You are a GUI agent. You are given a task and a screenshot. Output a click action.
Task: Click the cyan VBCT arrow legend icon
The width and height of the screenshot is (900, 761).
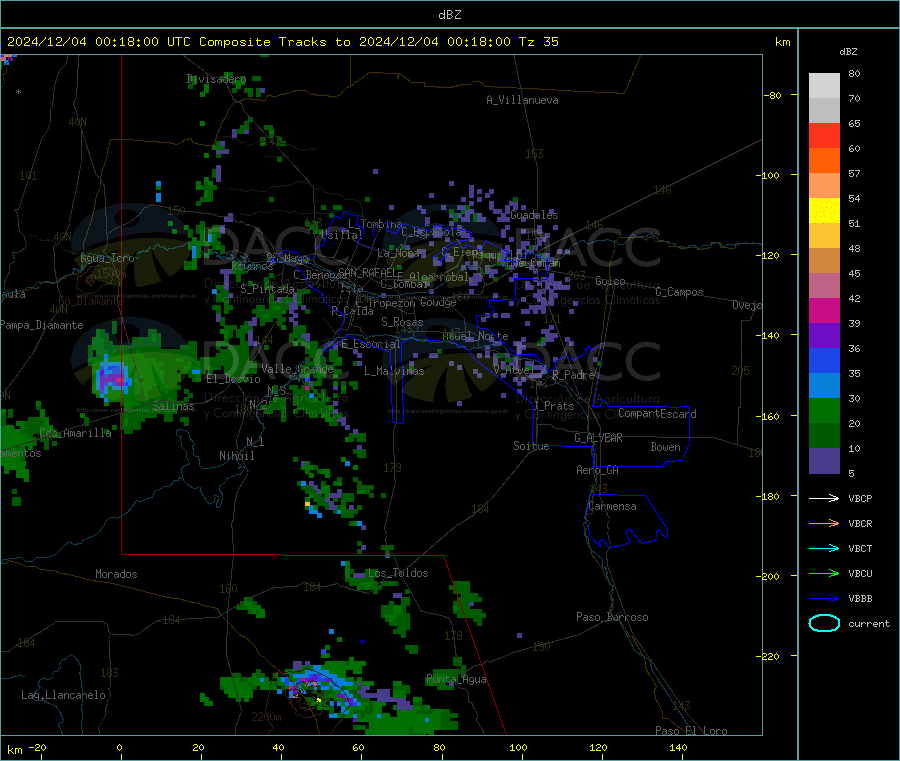coord(824,549)
